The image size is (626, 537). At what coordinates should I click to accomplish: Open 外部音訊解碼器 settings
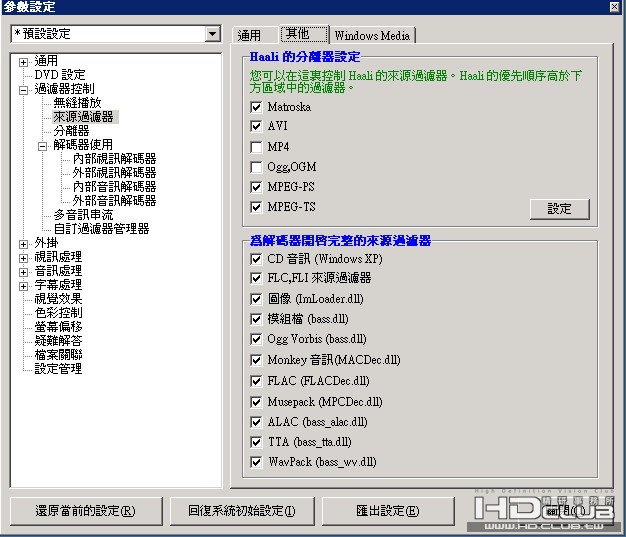(x=115, y=200)
